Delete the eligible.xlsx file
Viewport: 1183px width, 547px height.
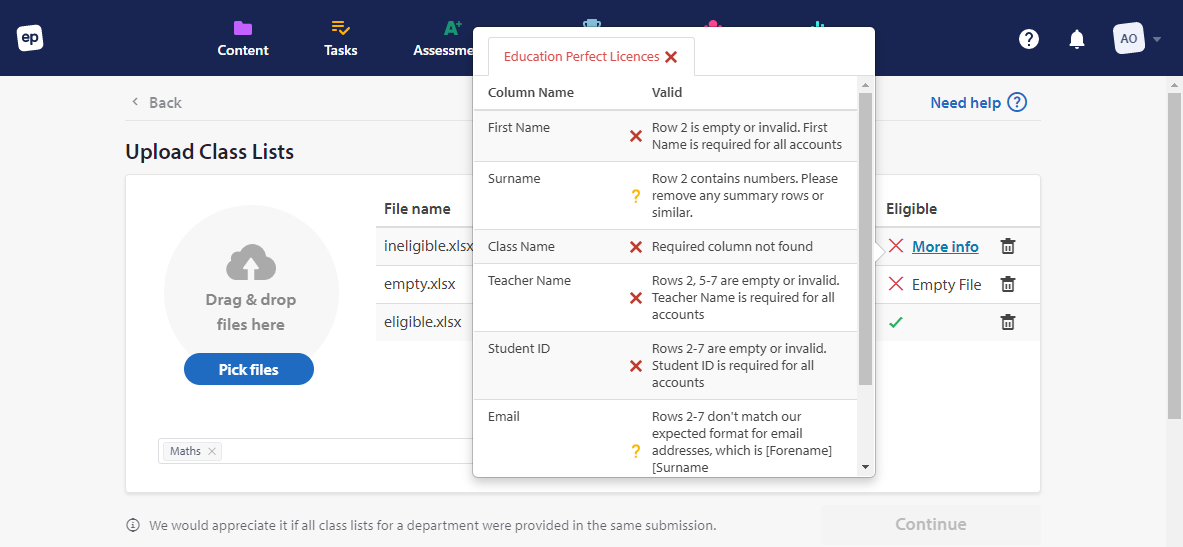pos(1008,322)
